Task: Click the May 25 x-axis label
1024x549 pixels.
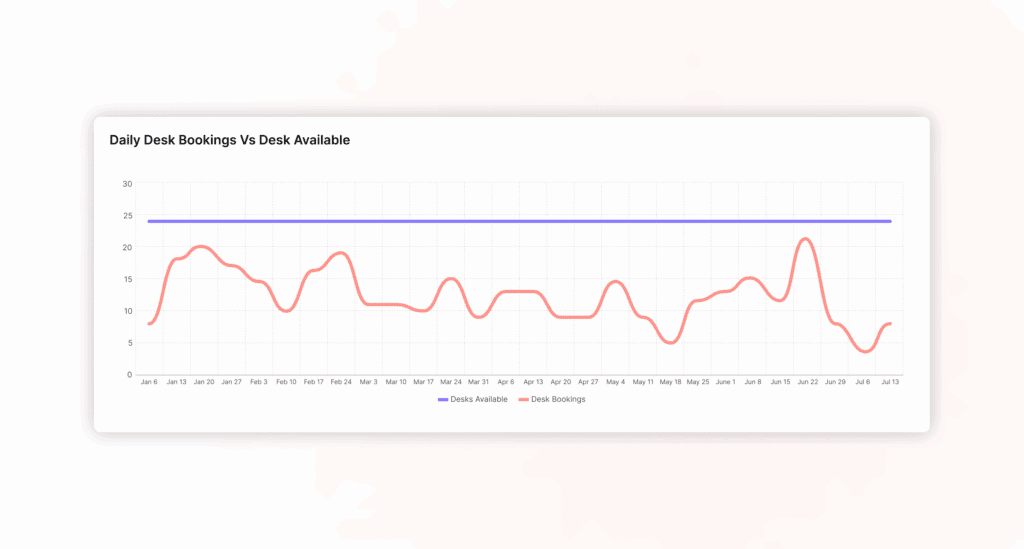Action: 697,382
